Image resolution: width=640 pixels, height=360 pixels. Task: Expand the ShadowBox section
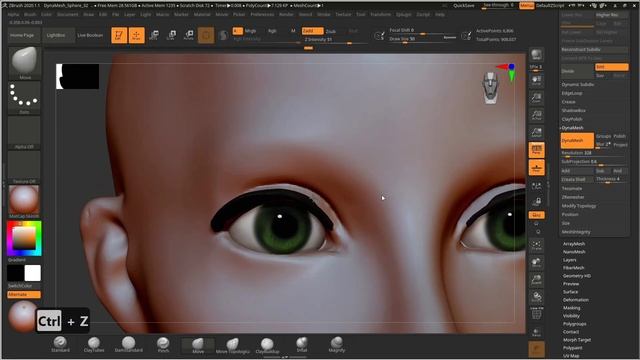tap(573, 111)
